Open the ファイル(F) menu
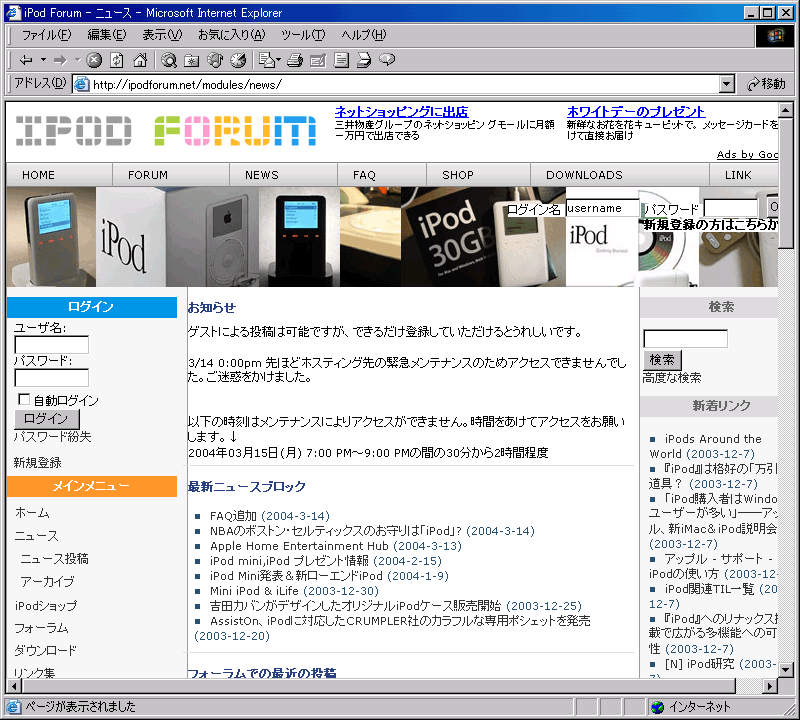The image size is (800, 720). [46, 35]
